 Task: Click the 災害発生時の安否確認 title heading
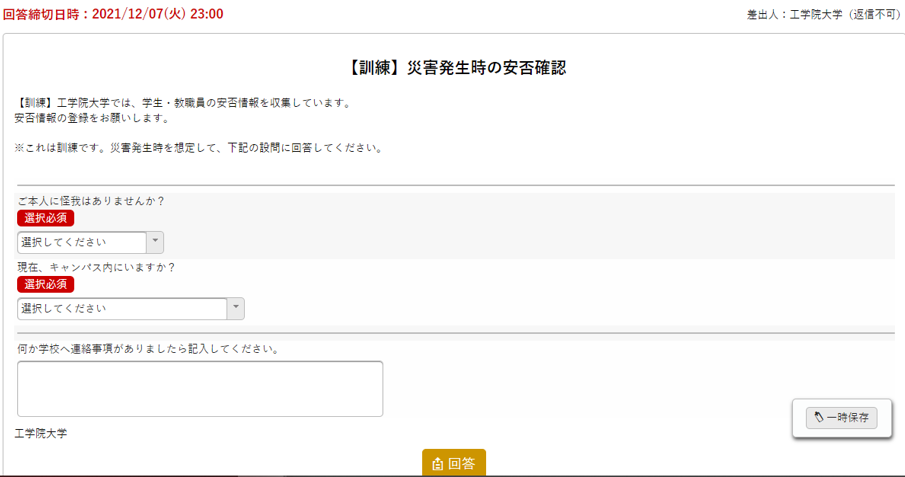459,68
